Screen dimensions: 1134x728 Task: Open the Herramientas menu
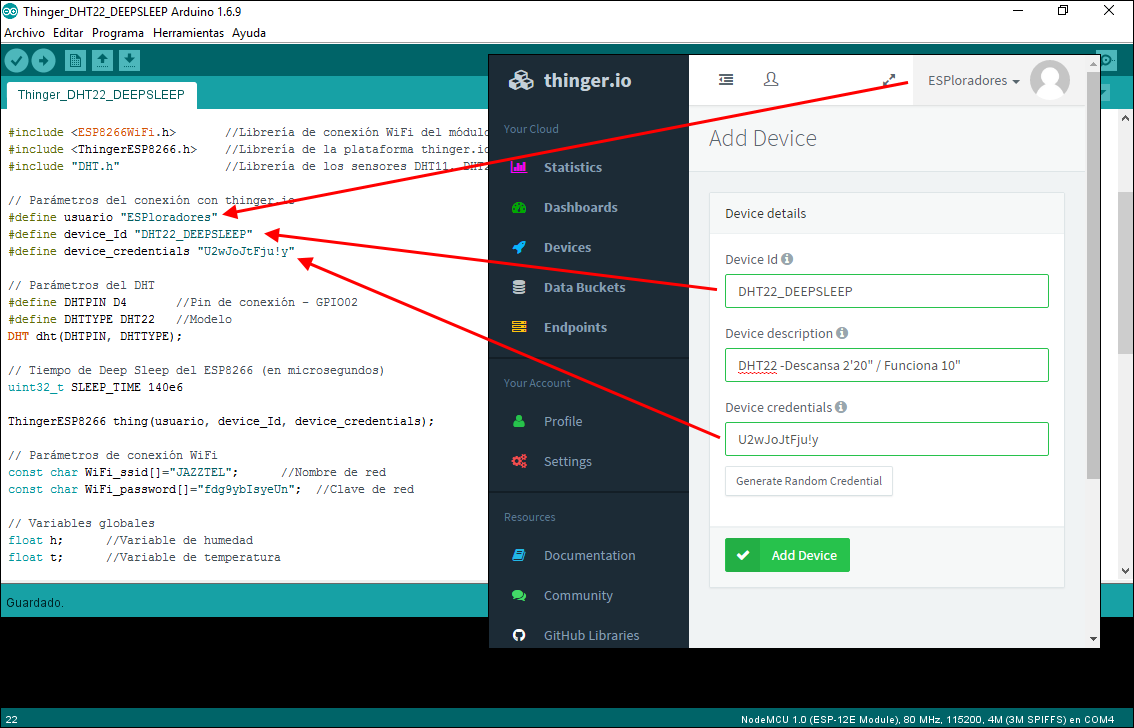[189, 33]
